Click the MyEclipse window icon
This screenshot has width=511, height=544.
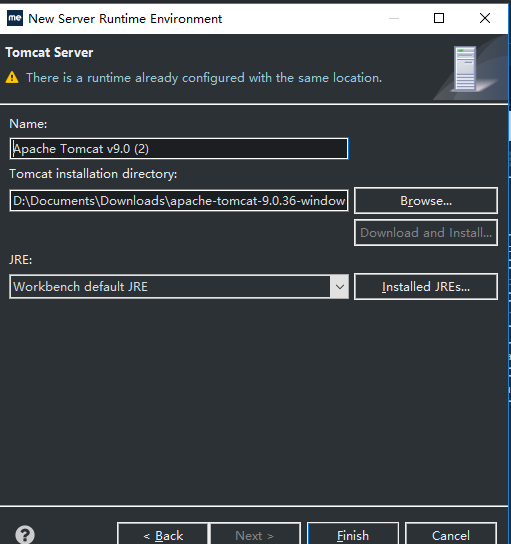point(15,18)
